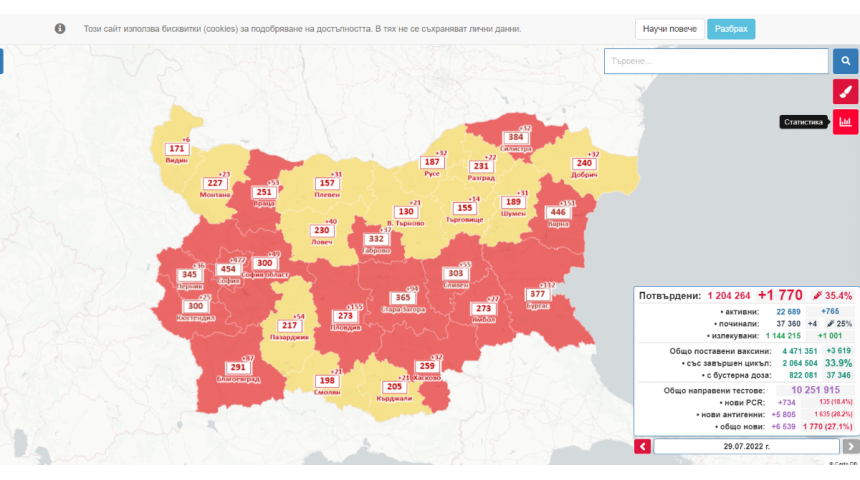Image resolution: width=860 pixels, height=480 pixels.
Task: Click the gray next date arrow
Action: click(x=850, y=447)
